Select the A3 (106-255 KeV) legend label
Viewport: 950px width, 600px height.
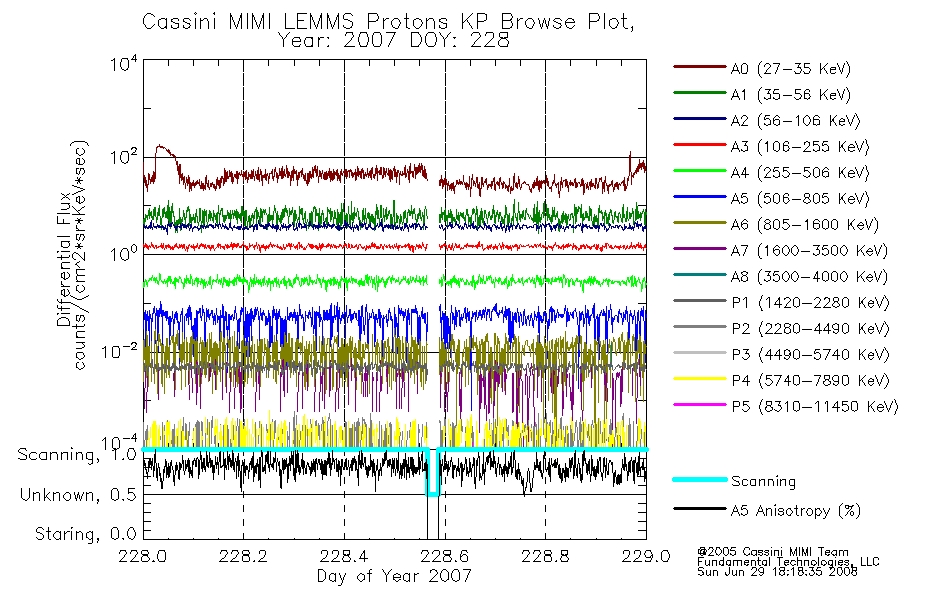tap(800, 147)
